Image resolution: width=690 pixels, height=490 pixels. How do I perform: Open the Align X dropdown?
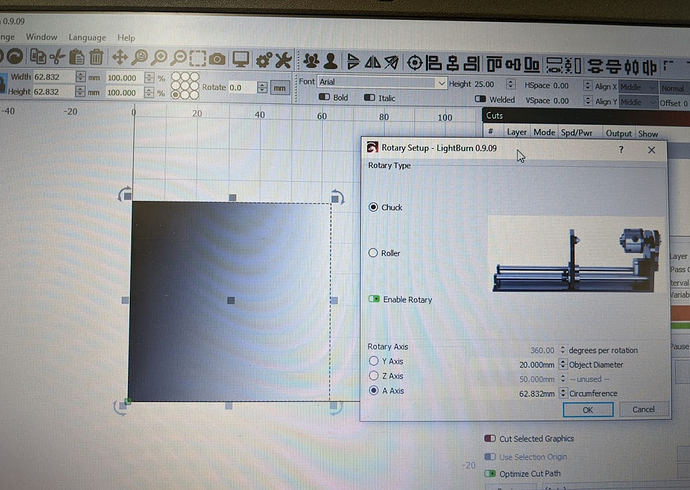coord(637,87)
